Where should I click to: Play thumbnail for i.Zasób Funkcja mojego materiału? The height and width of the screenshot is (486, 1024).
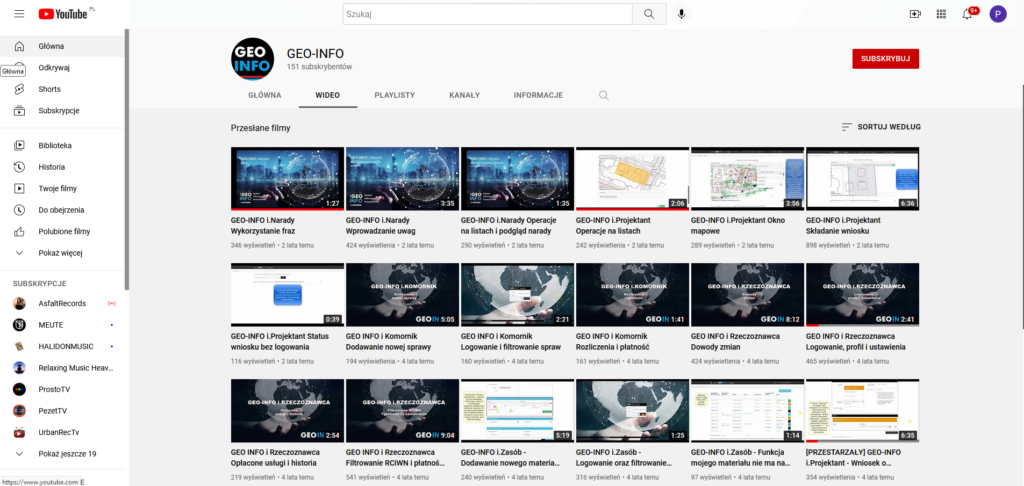point(747,410)
